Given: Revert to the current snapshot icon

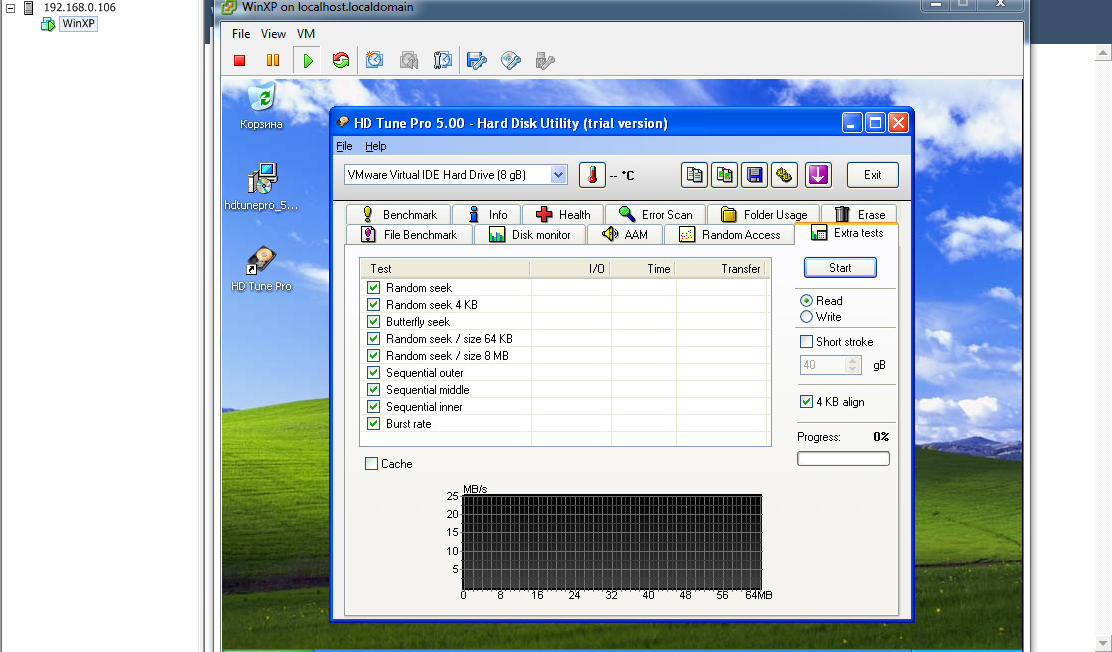Looking at the screenshot, I should pos(408,60).
